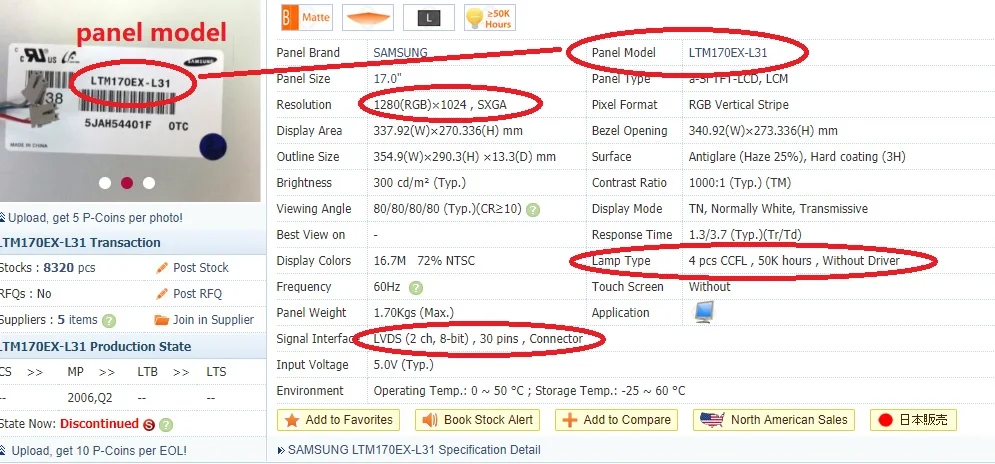Click the Suppliers 5 items text

coord(49,320)
